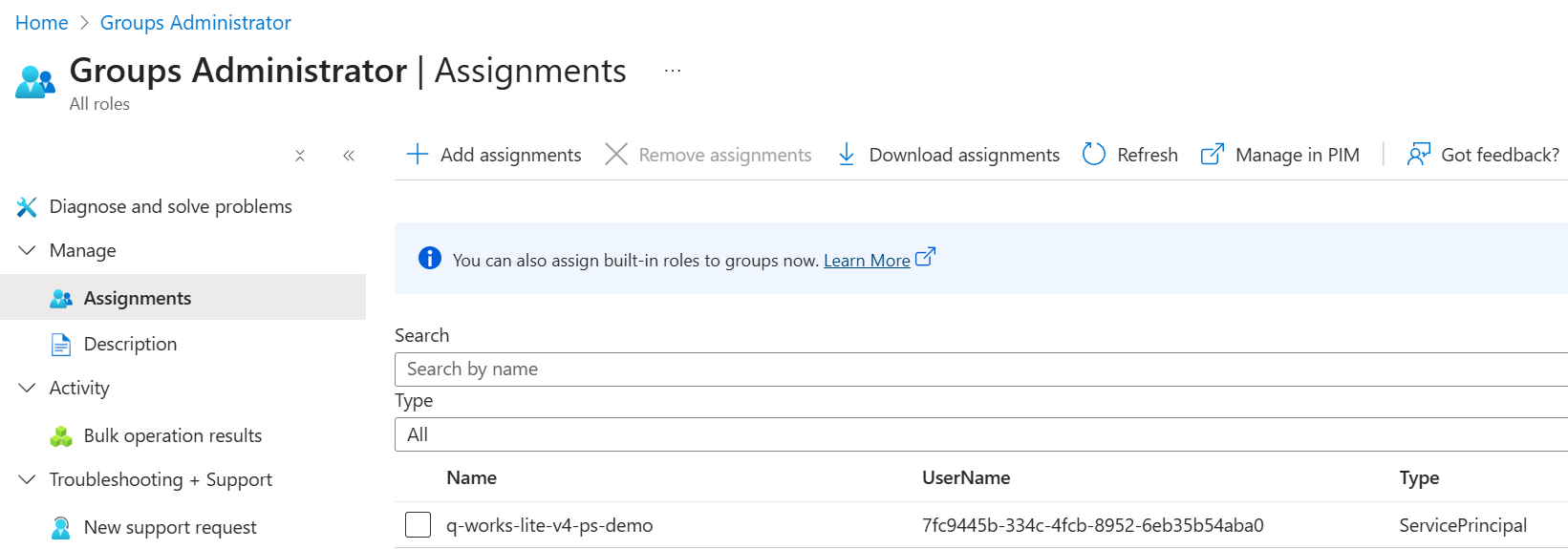Click the circular Refresh icon
The height and width of the screenshot is (549, 1568).
click(x=1094, y=154)
